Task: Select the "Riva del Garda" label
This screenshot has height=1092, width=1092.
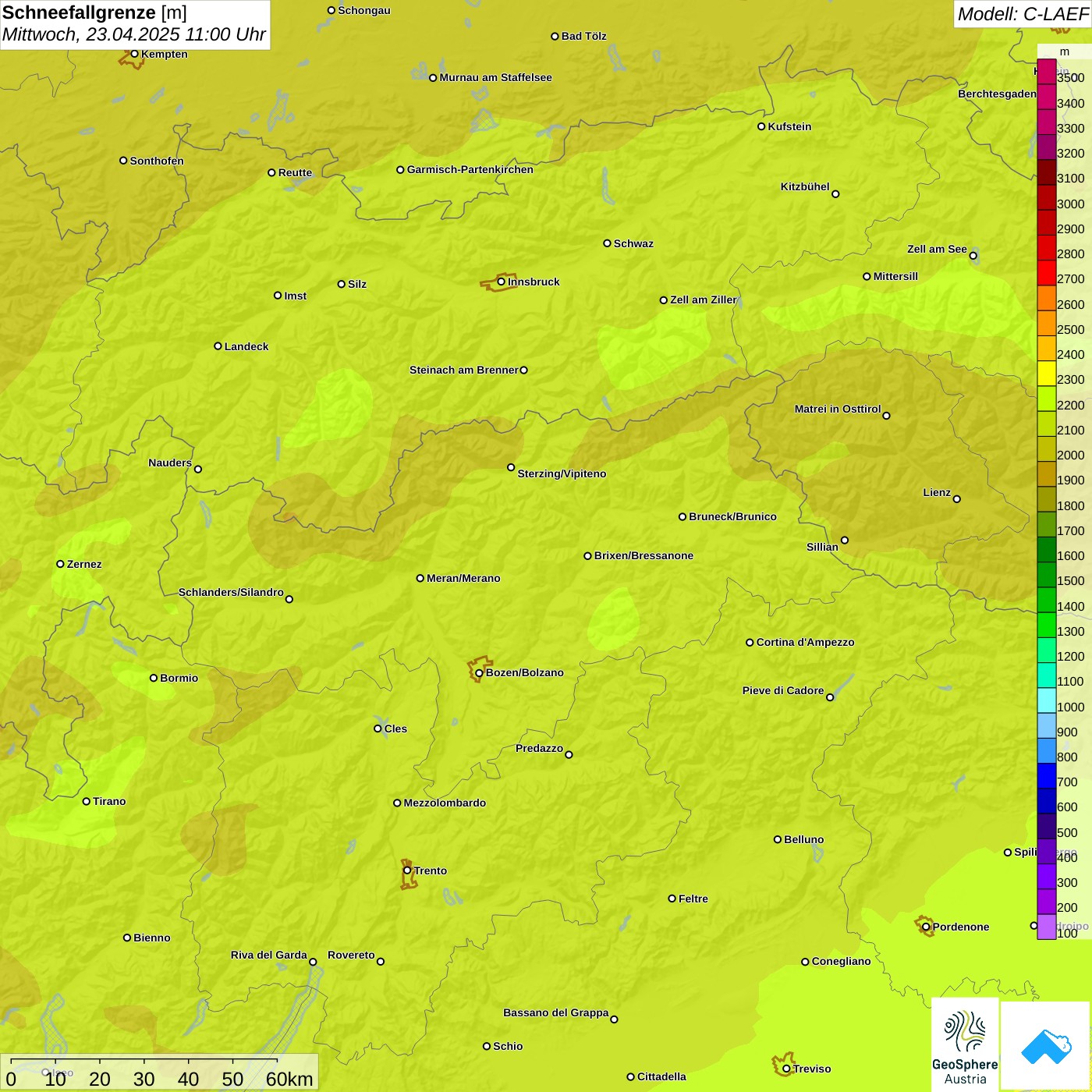Action: (269, 955)
